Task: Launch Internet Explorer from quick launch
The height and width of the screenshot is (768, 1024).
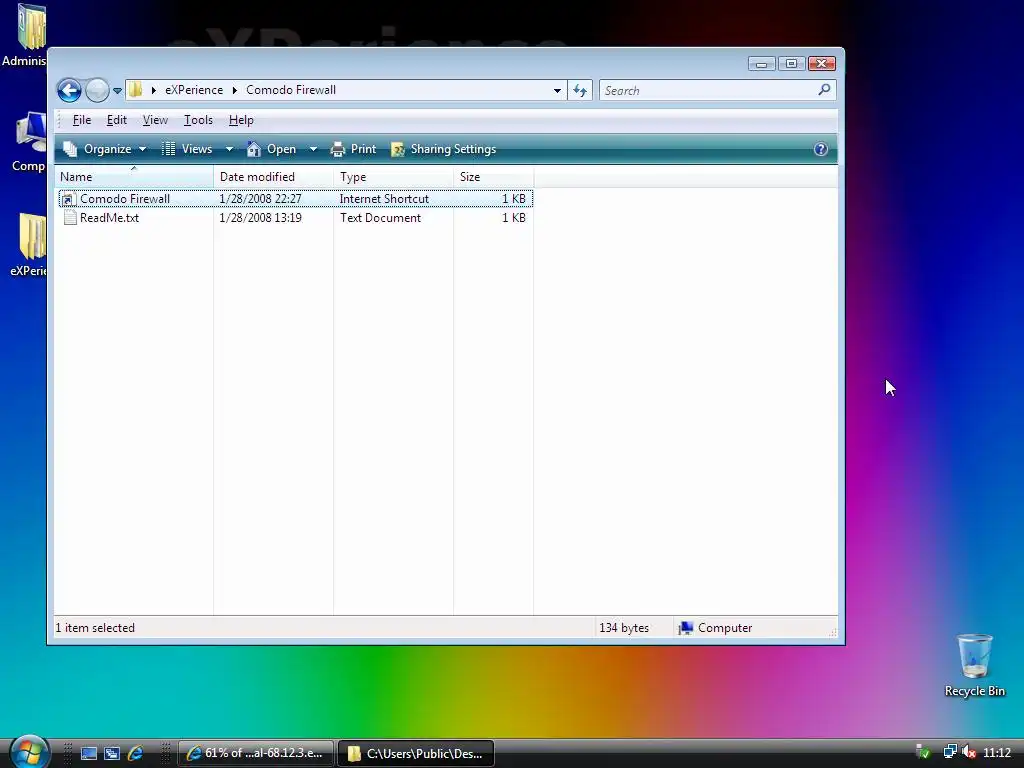Action: pyautogui.click(x=135, y=753)
